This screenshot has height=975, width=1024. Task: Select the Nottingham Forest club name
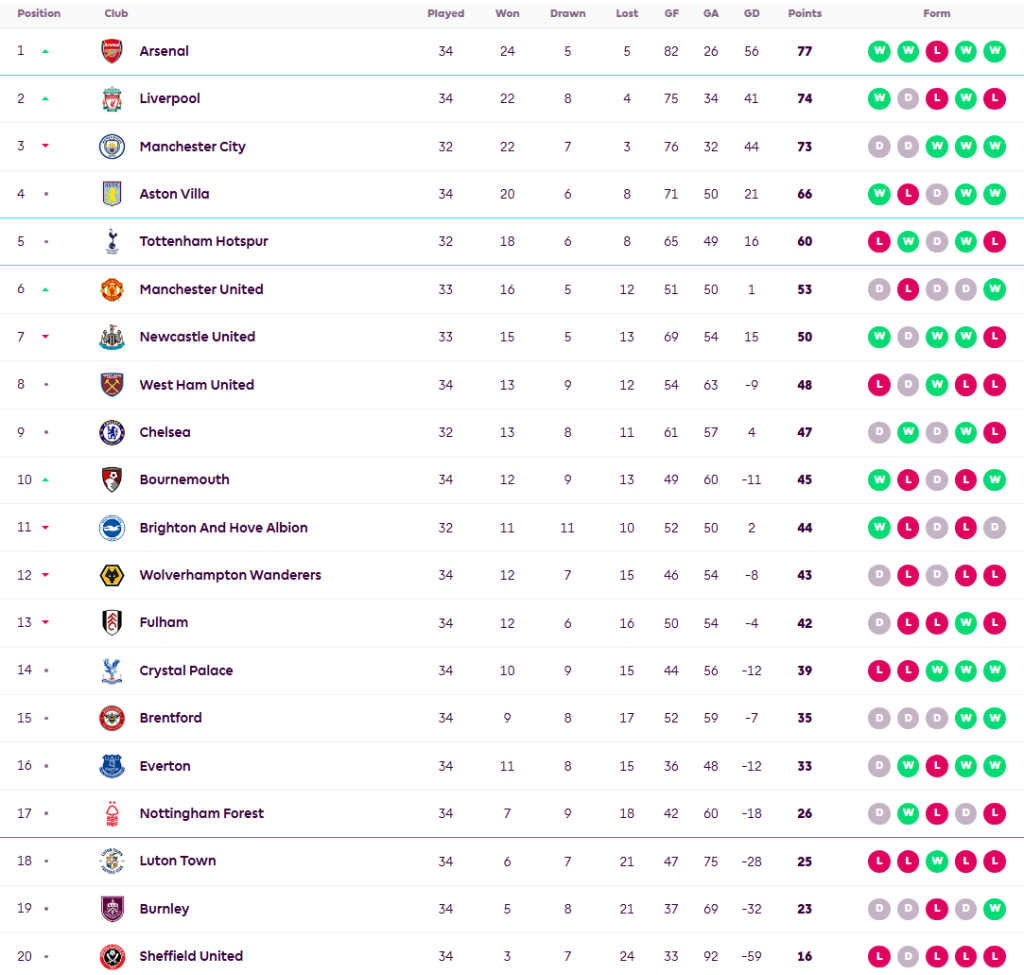[201, 814]
